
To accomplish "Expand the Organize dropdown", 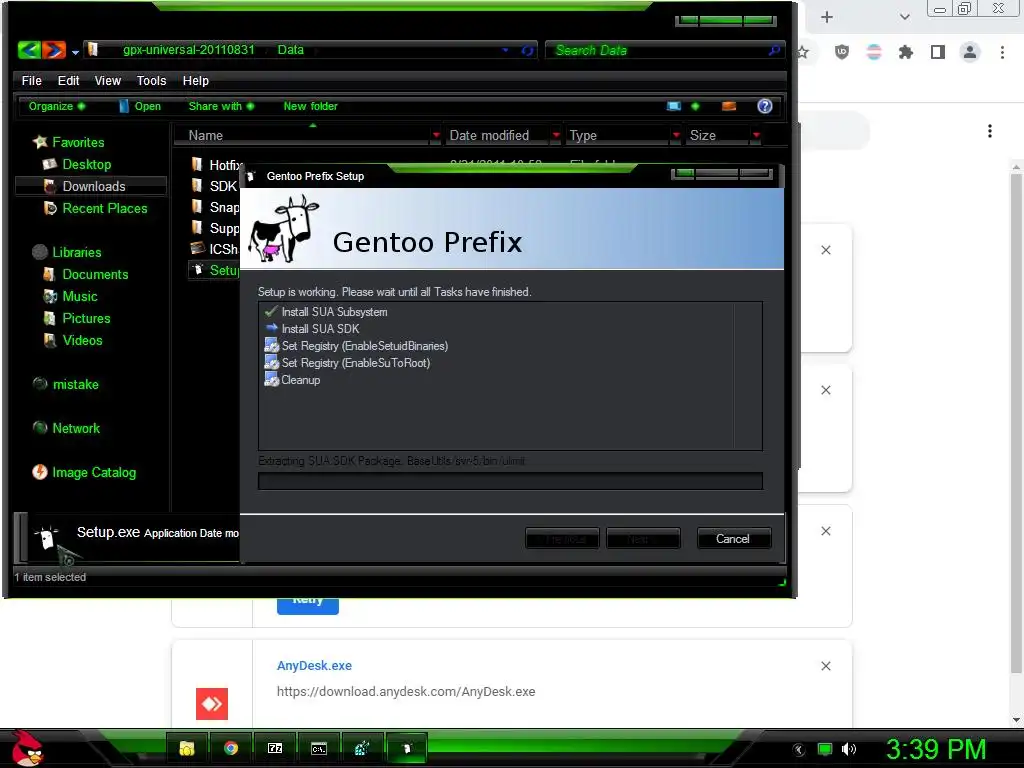I will pos(57,106).
